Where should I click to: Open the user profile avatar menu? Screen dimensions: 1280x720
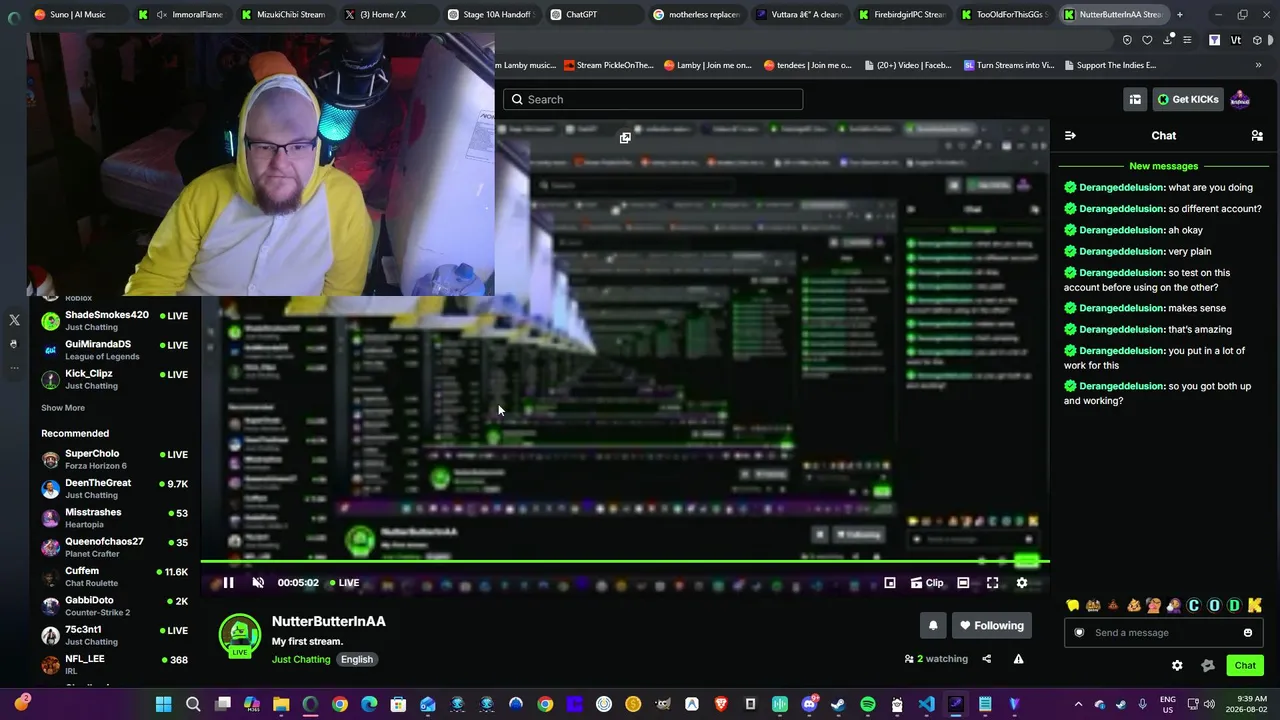pyautogui.click(x=1240, y=99)
